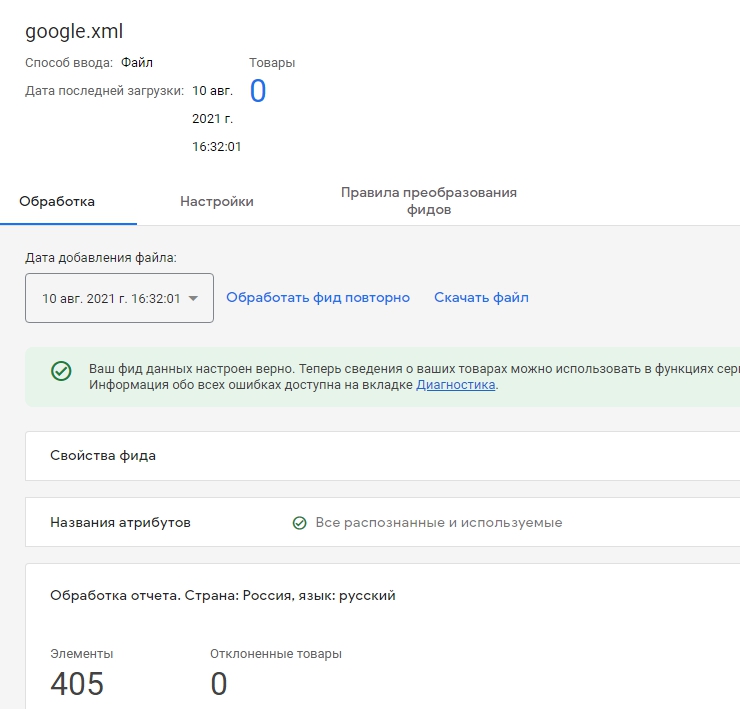Click the checkmark icon beside attribute names status
Viewport: 740px width, 709px height.
click(x=299, y=523)
